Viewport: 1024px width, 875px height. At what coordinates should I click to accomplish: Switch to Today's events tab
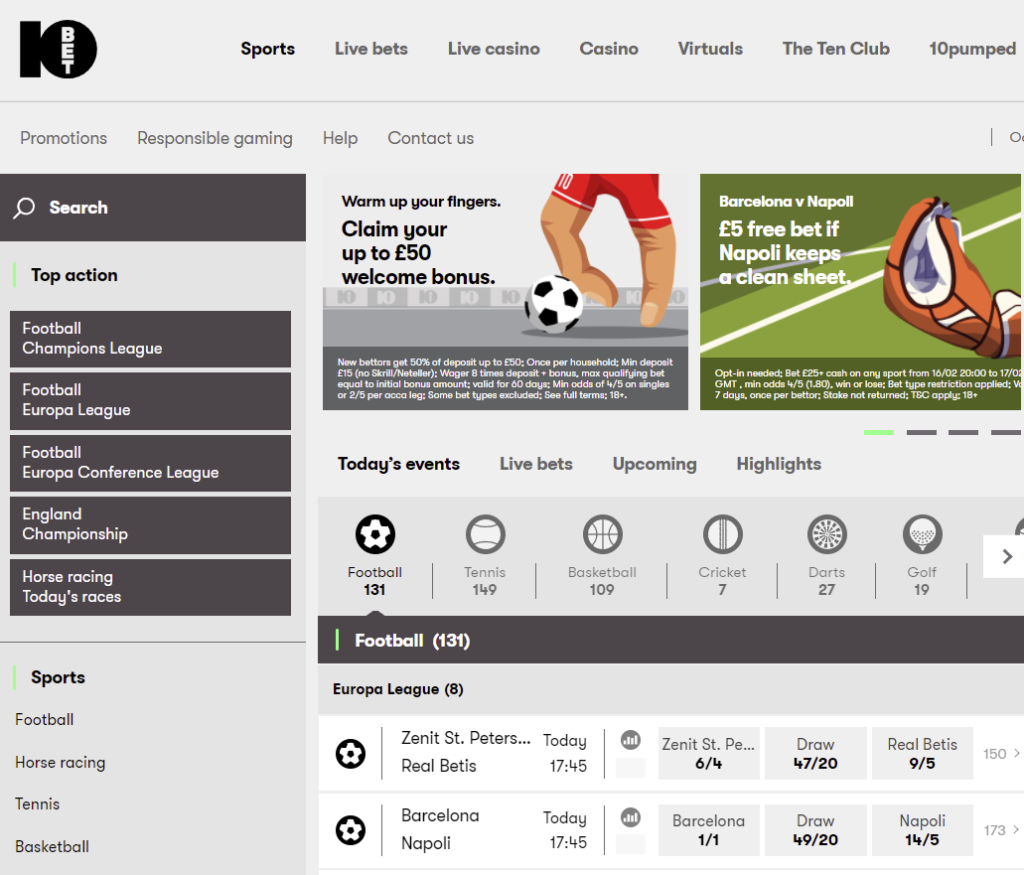pyautogui.click(x=398, y=464)
